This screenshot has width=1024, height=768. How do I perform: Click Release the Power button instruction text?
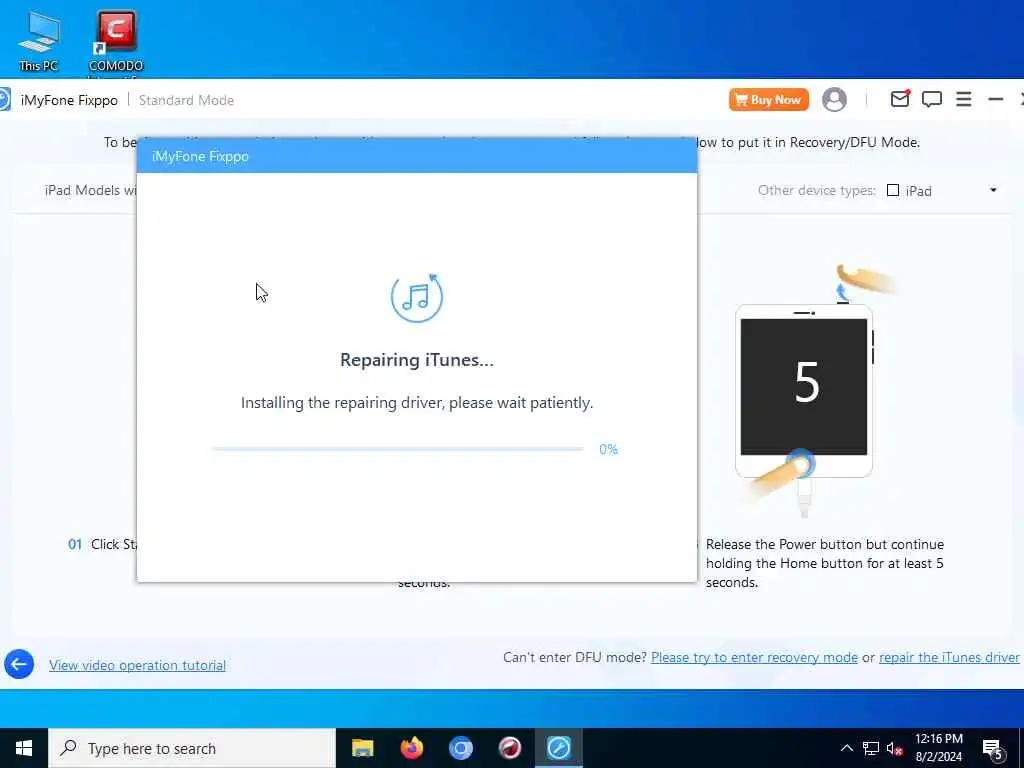(x=825, y=563)
